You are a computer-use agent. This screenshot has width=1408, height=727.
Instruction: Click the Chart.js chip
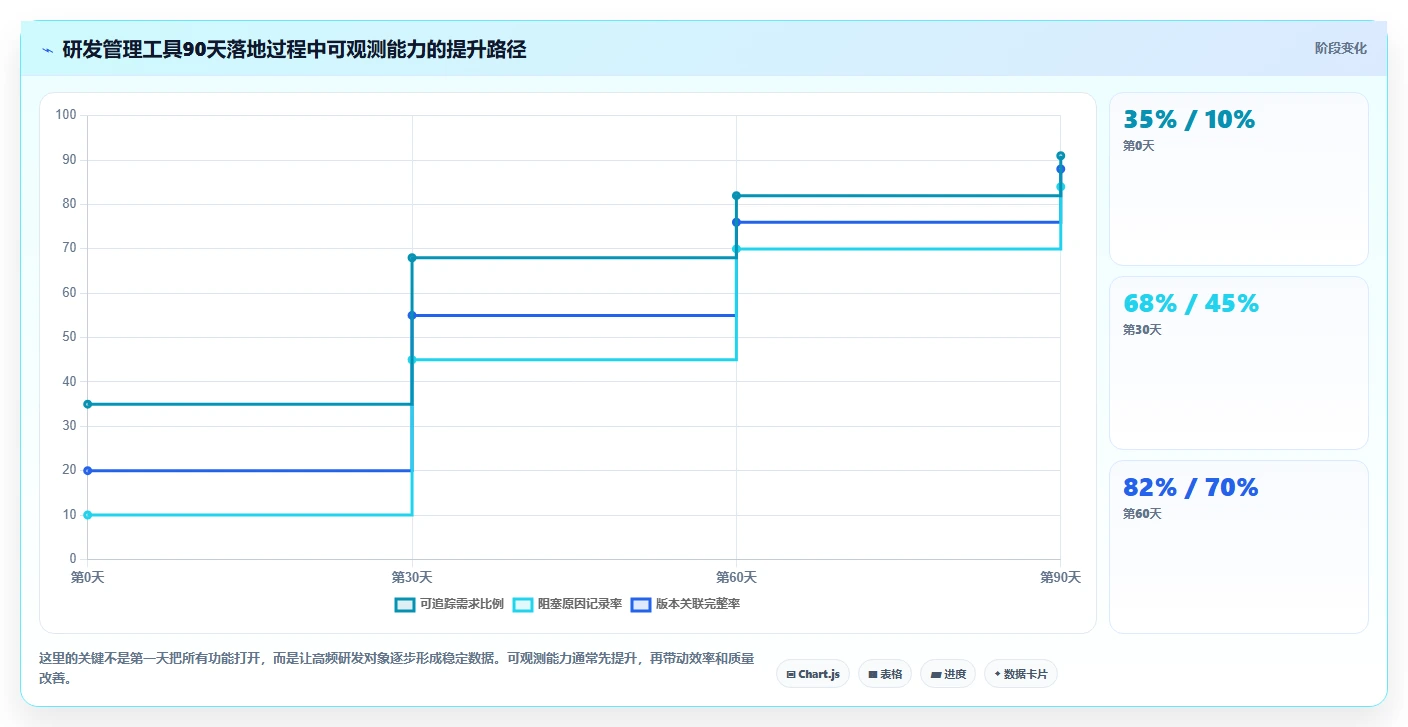coord(813,674)
